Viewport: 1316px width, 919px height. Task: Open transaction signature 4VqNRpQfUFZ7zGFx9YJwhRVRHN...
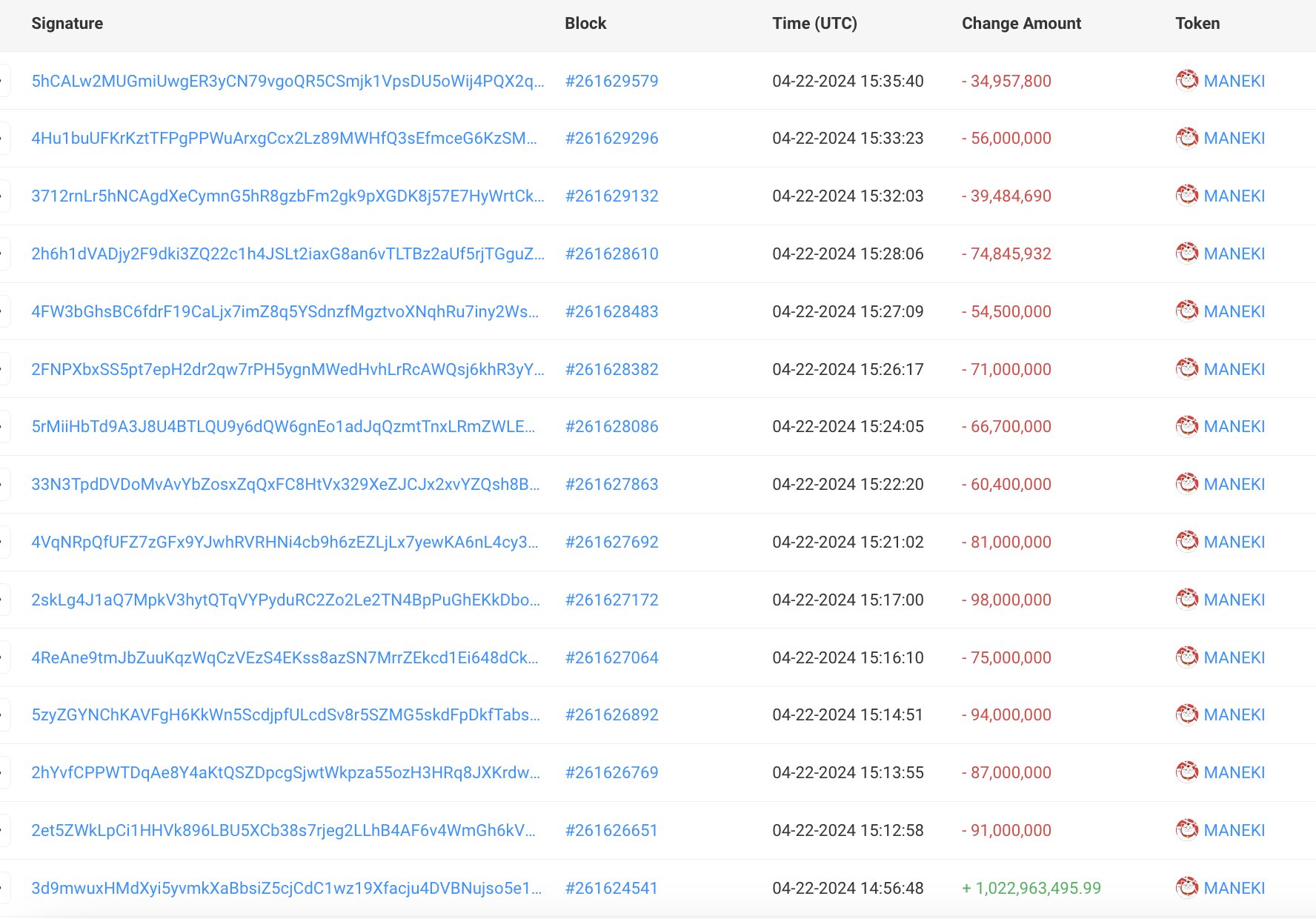(x=285, y=542)
